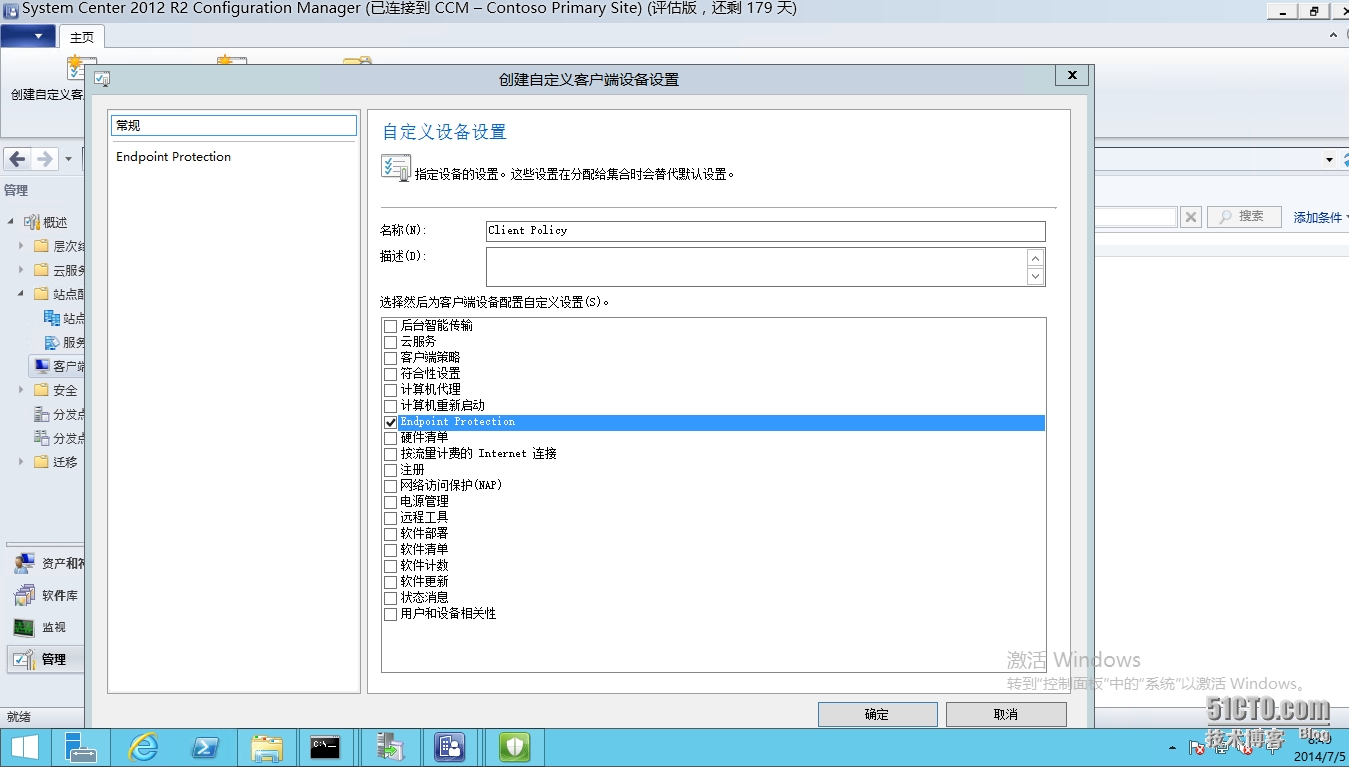Enable the 软件更新 checkbox

tap(391, 582)
